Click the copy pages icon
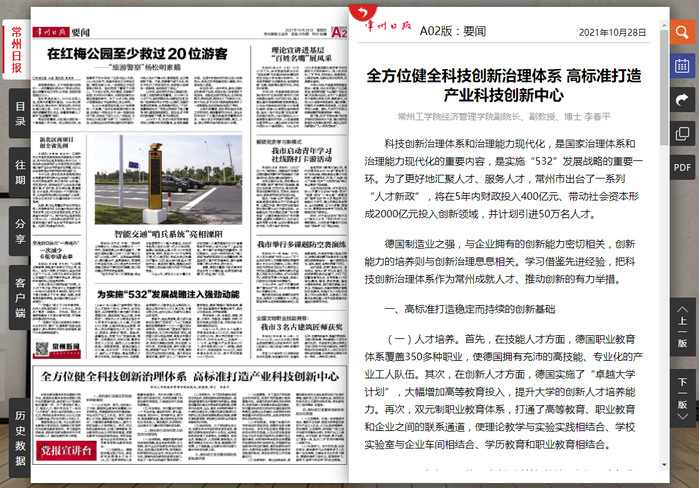The image size is (699, 488). [x=683, y=133]
